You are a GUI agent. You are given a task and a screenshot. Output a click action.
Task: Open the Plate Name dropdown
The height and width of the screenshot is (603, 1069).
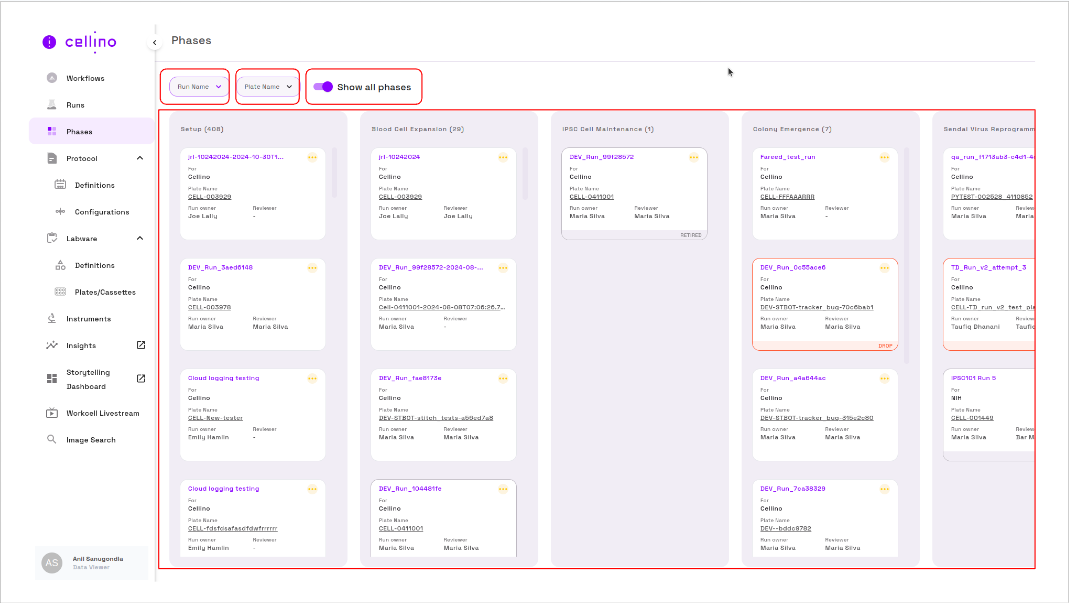267,87
